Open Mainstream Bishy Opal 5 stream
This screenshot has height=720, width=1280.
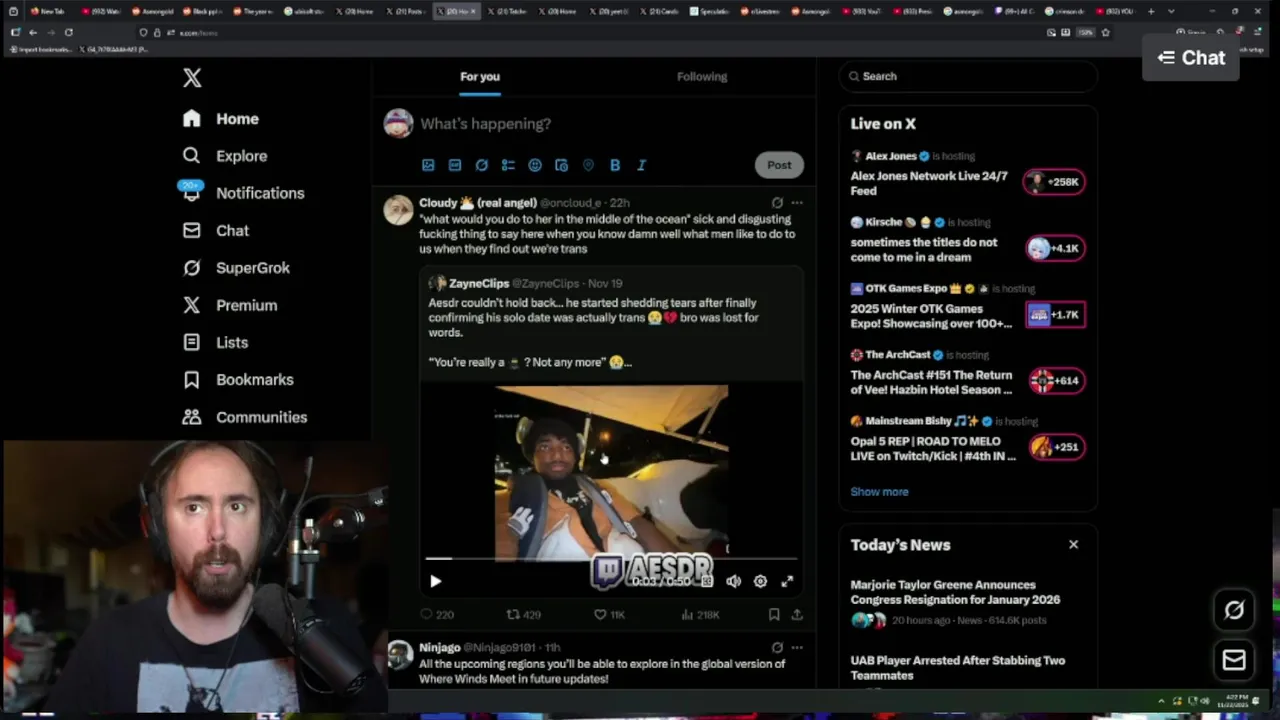933,448
